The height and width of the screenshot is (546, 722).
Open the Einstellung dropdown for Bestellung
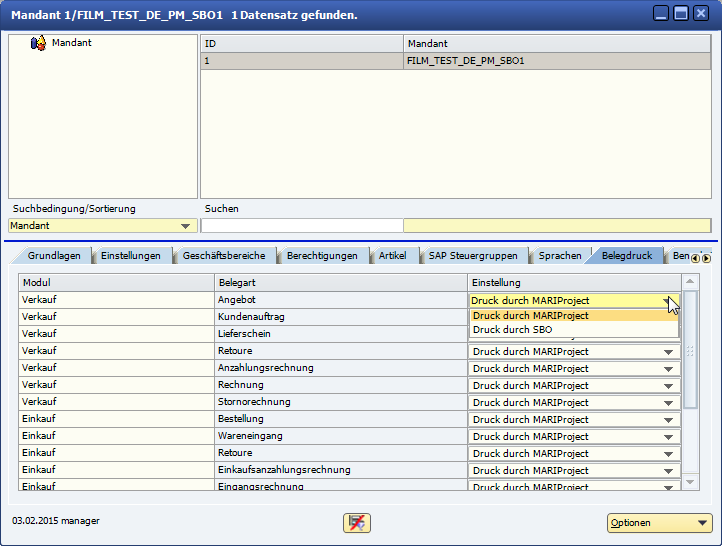pos(669,420)
